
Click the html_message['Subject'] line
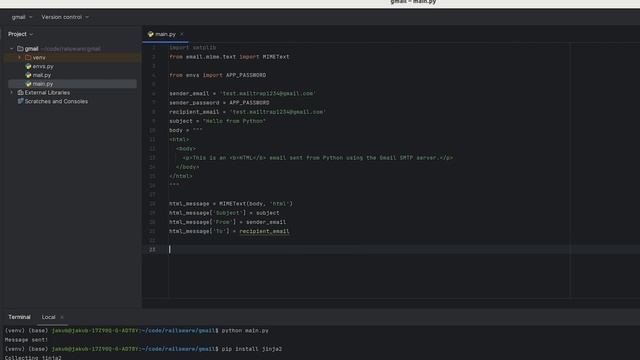click(224, 213)
